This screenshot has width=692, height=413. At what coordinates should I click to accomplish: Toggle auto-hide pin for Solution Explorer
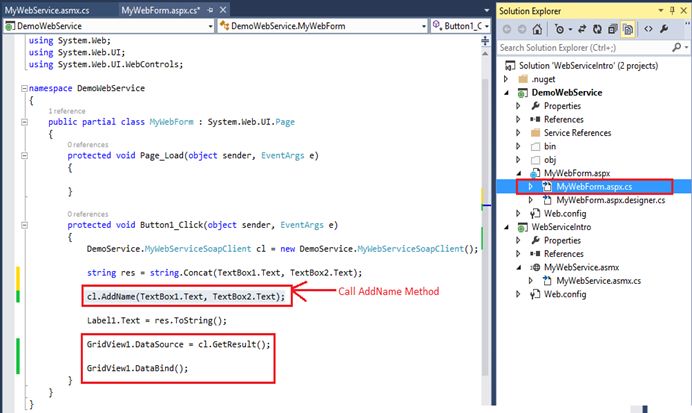coord(672,10)
